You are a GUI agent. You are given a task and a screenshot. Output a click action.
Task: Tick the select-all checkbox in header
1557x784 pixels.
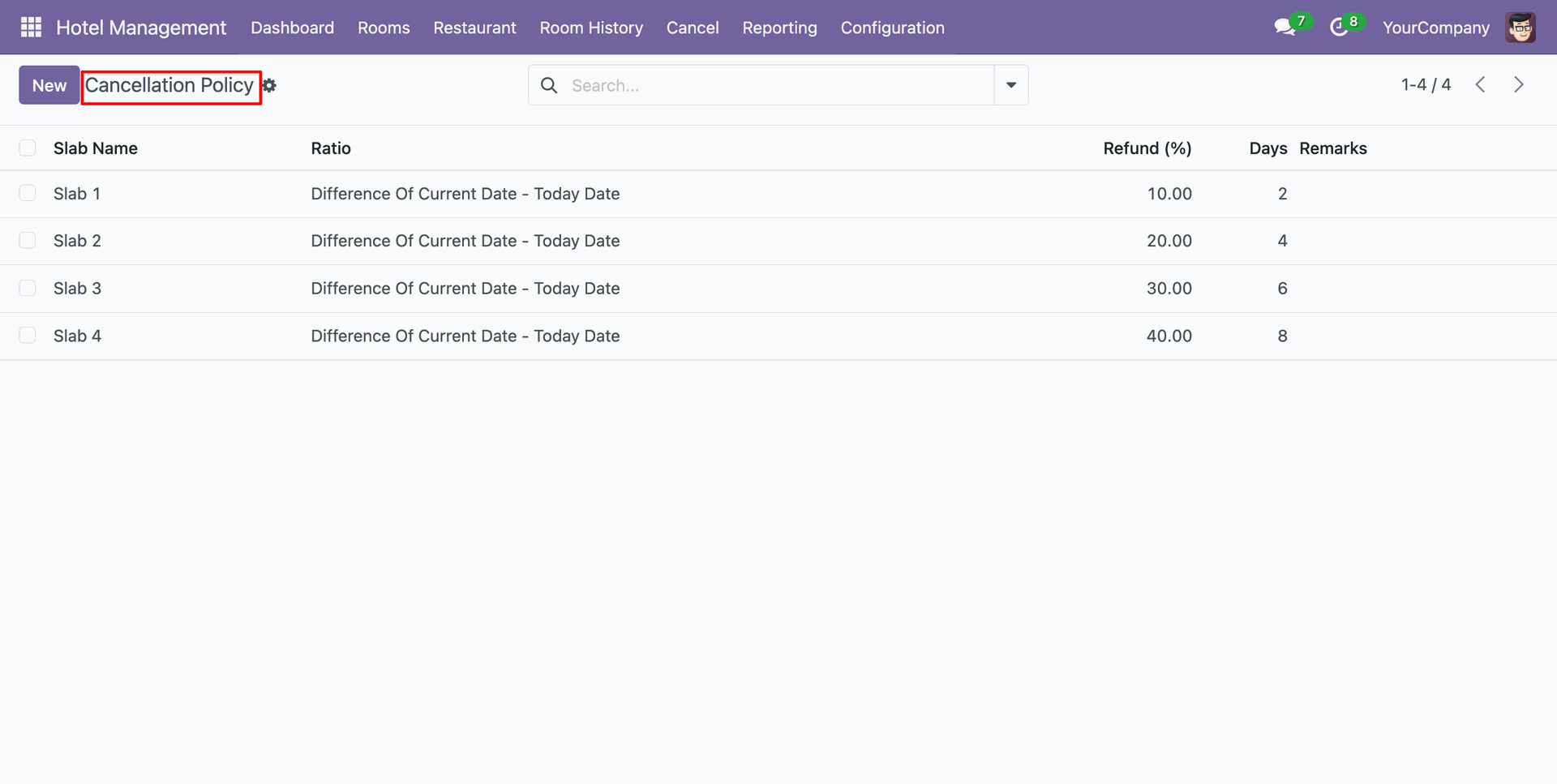coord(28,148)
